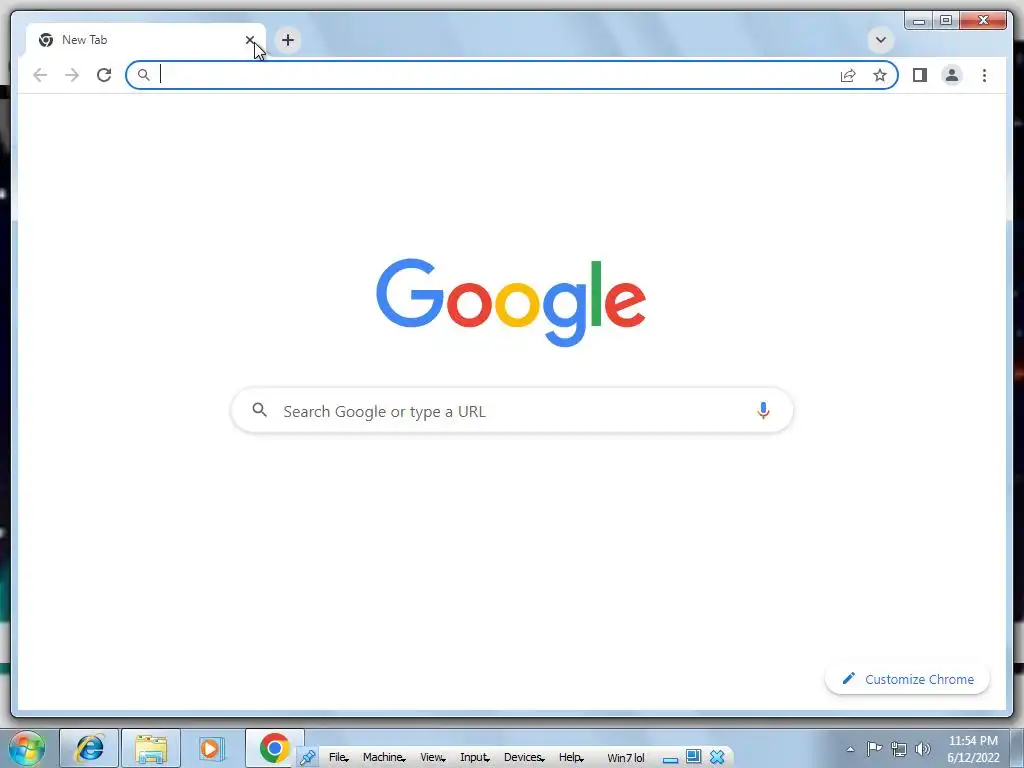The image size is (1024, 768).
Task: Close the New Tab tab
Action: point(249,40)
